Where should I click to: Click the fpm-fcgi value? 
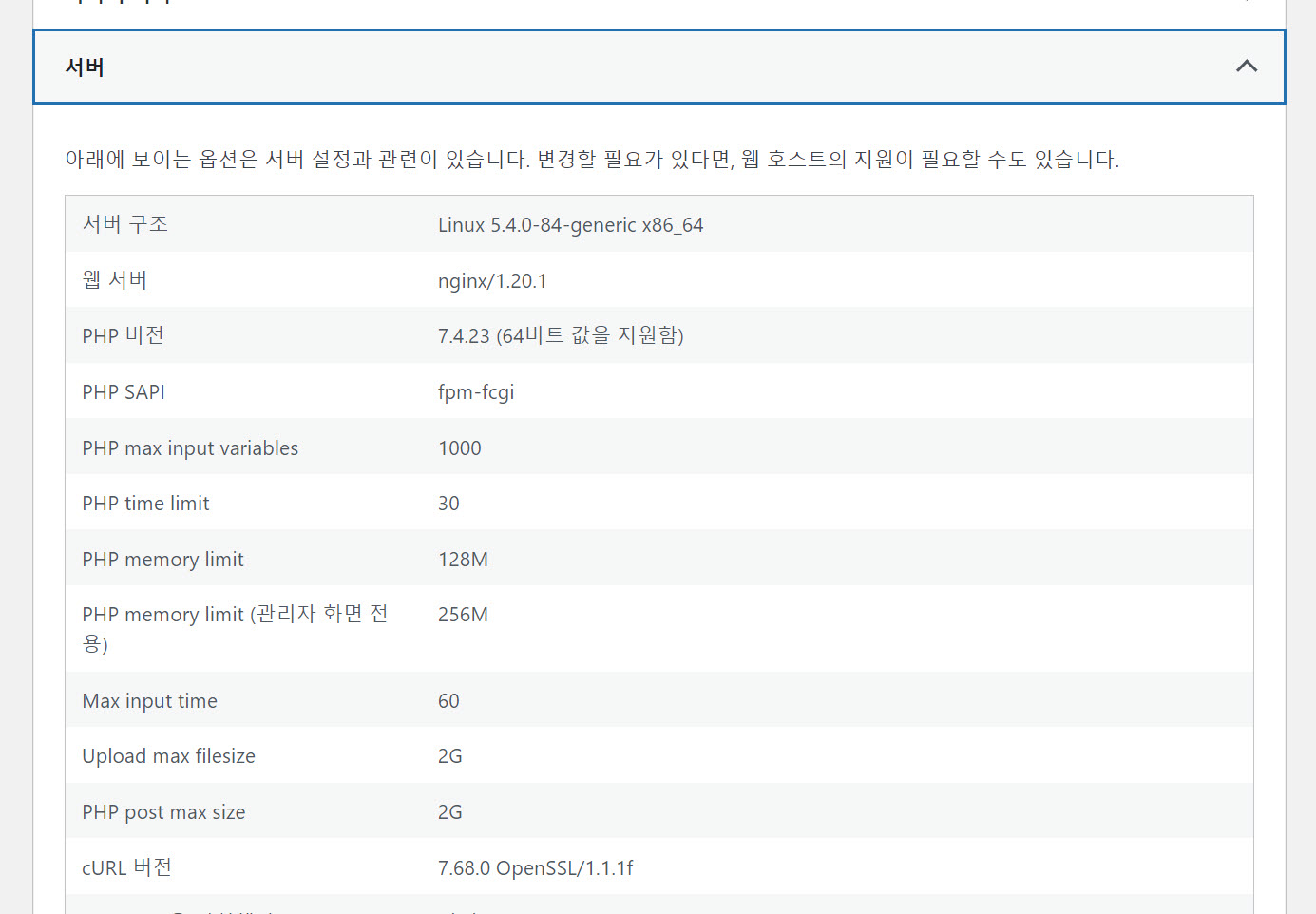pyautogui.click(x=476, y=391)
